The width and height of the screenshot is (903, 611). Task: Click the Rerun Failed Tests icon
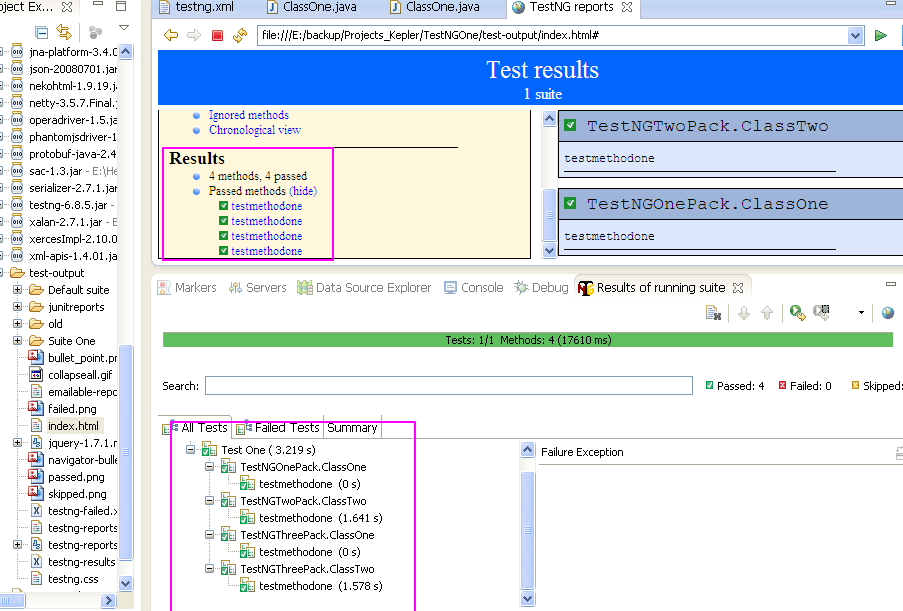821,312
